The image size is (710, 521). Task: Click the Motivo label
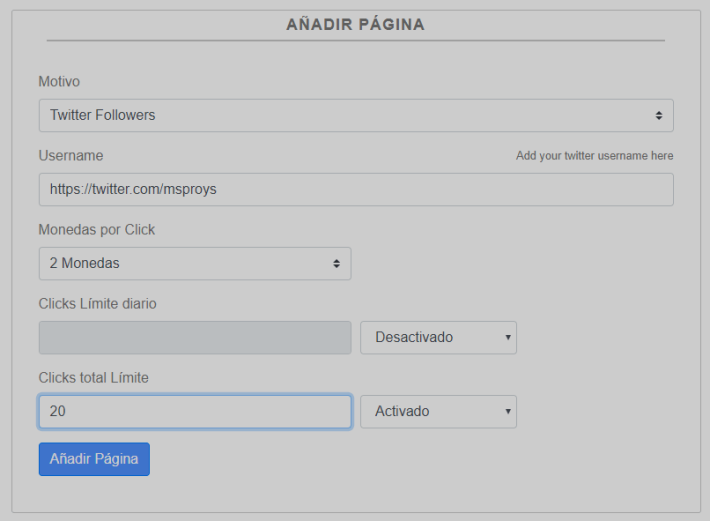click(59, 81)
